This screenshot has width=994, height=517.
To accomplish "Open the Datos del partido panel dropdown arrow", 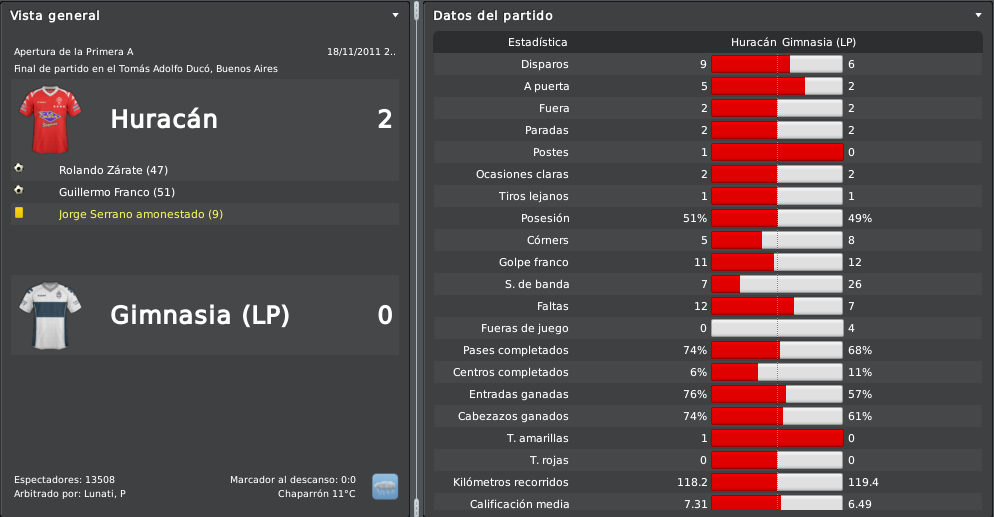I will (979, 15).
